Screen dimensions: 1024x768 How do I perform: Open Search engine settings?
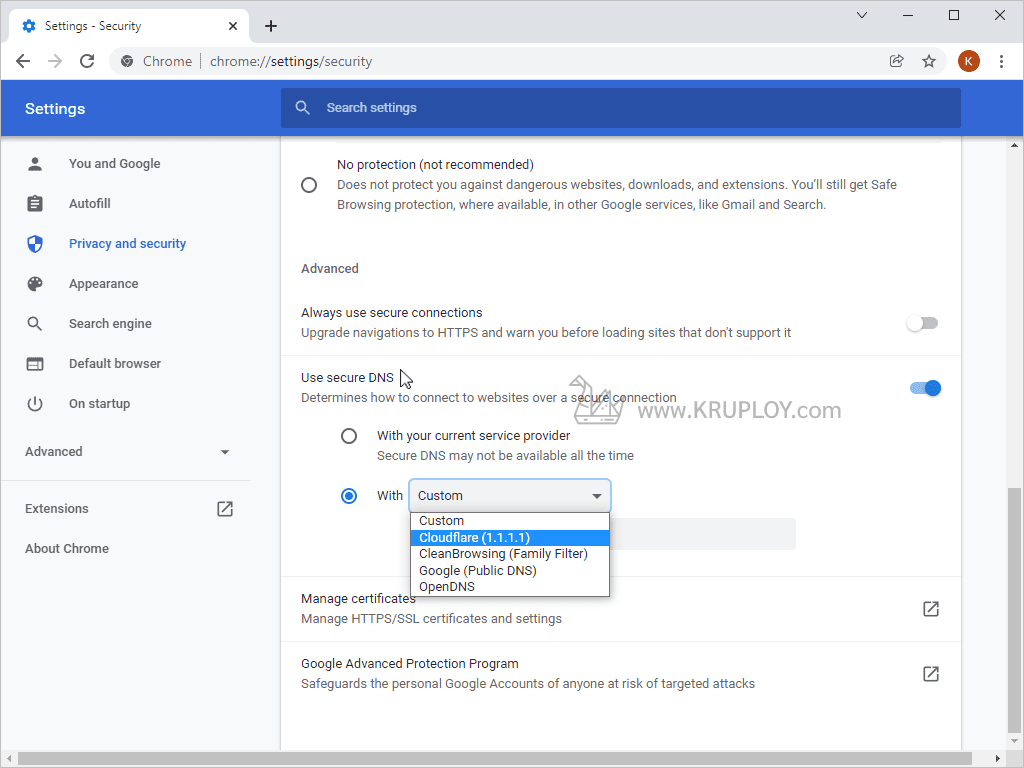[x=110, y=324]
